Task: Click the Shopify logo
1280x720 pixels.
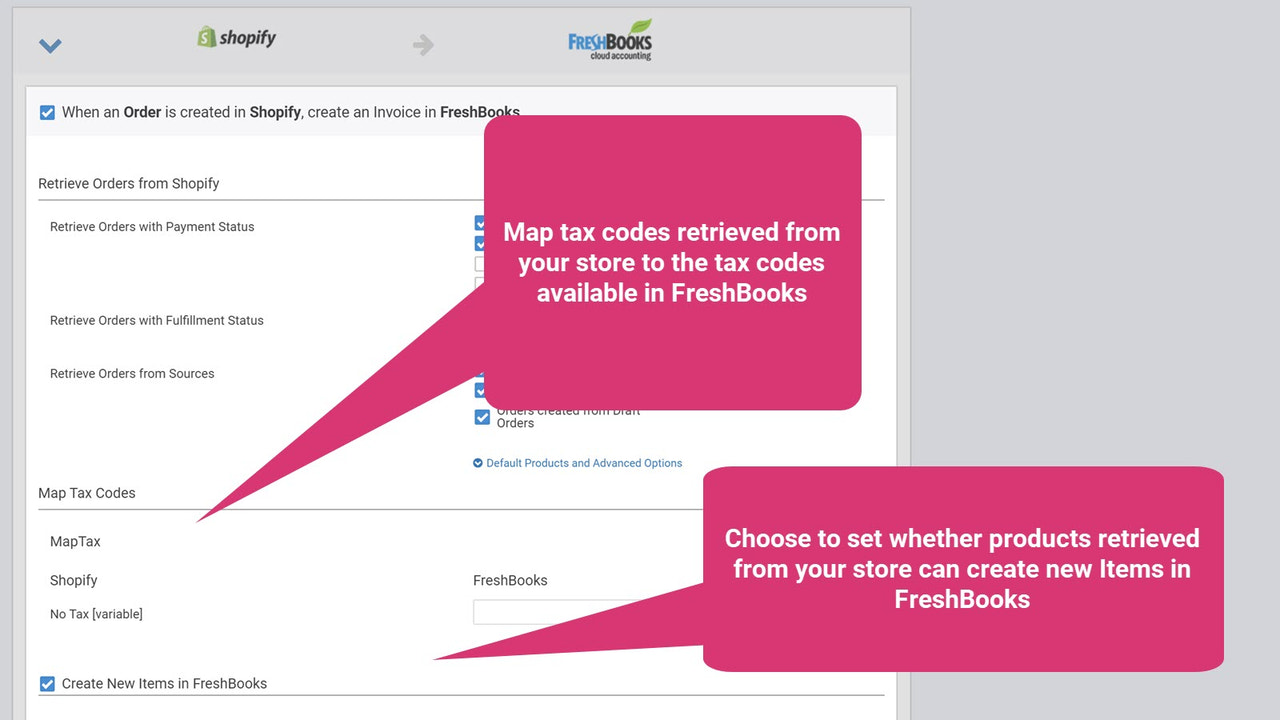Action: (236, 37)
